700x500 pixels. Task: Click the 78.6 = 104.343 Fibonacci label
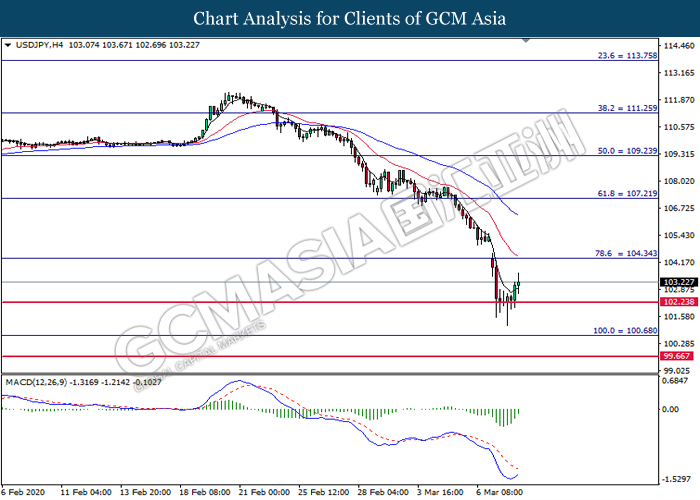click(626, 253)
